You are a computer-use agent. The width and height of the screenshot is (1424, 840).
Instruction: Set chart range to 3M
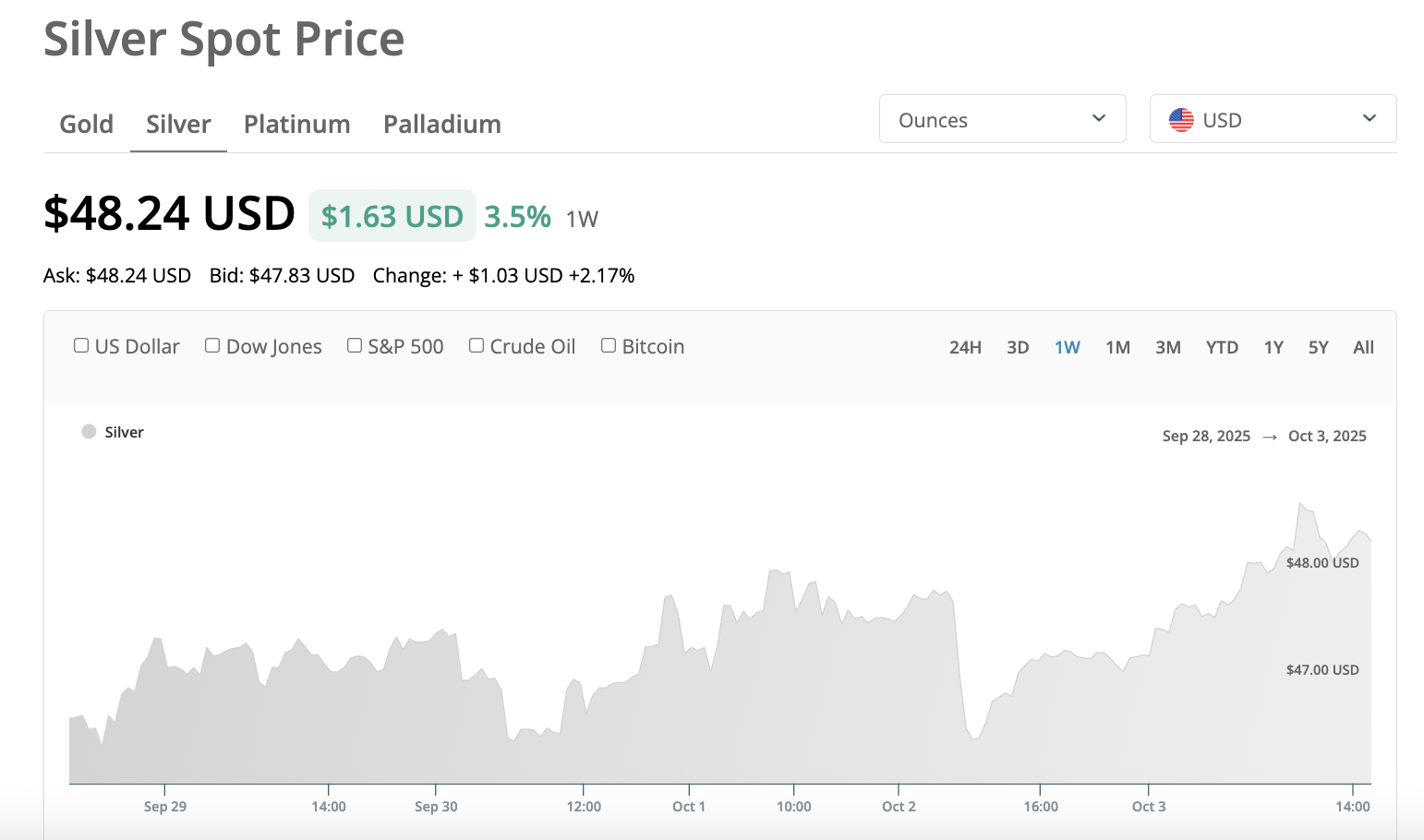1168,347
